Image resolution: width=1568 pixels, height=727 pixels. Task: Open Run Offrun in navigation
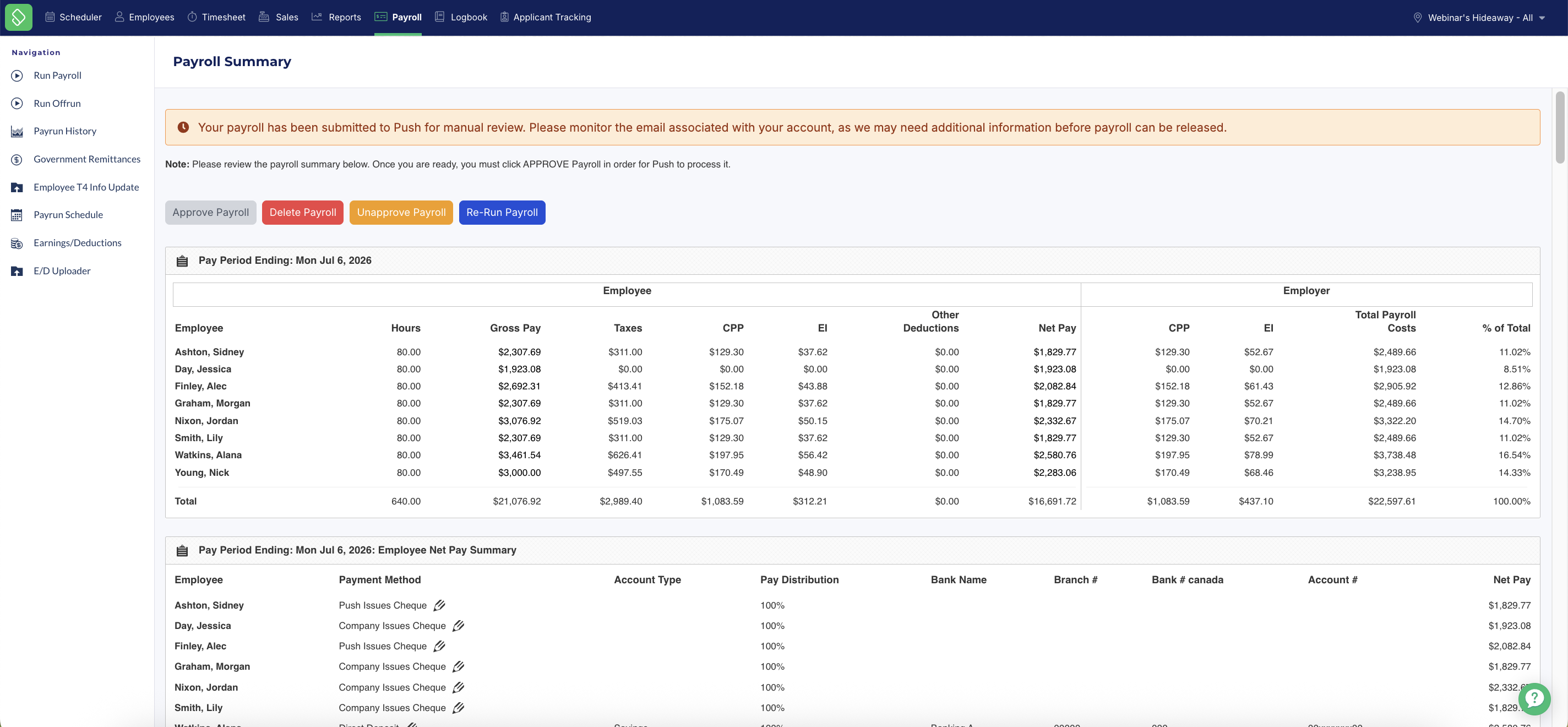coord(57,104)
